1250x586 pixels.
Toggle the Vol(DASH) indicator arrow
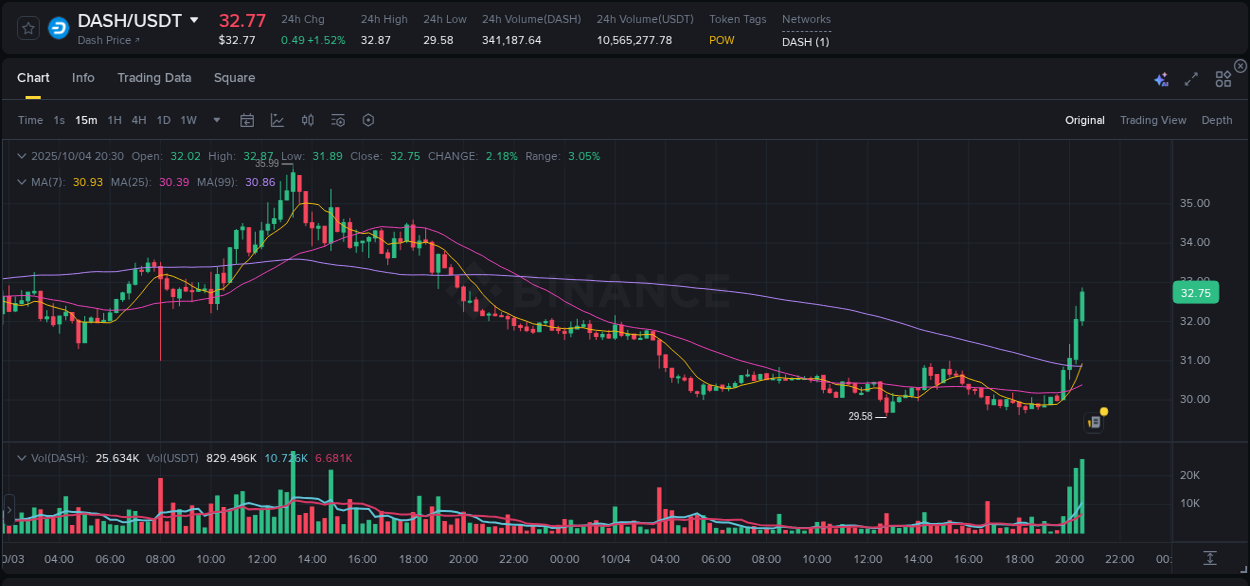pyautogui.click(x=22, y=457)
